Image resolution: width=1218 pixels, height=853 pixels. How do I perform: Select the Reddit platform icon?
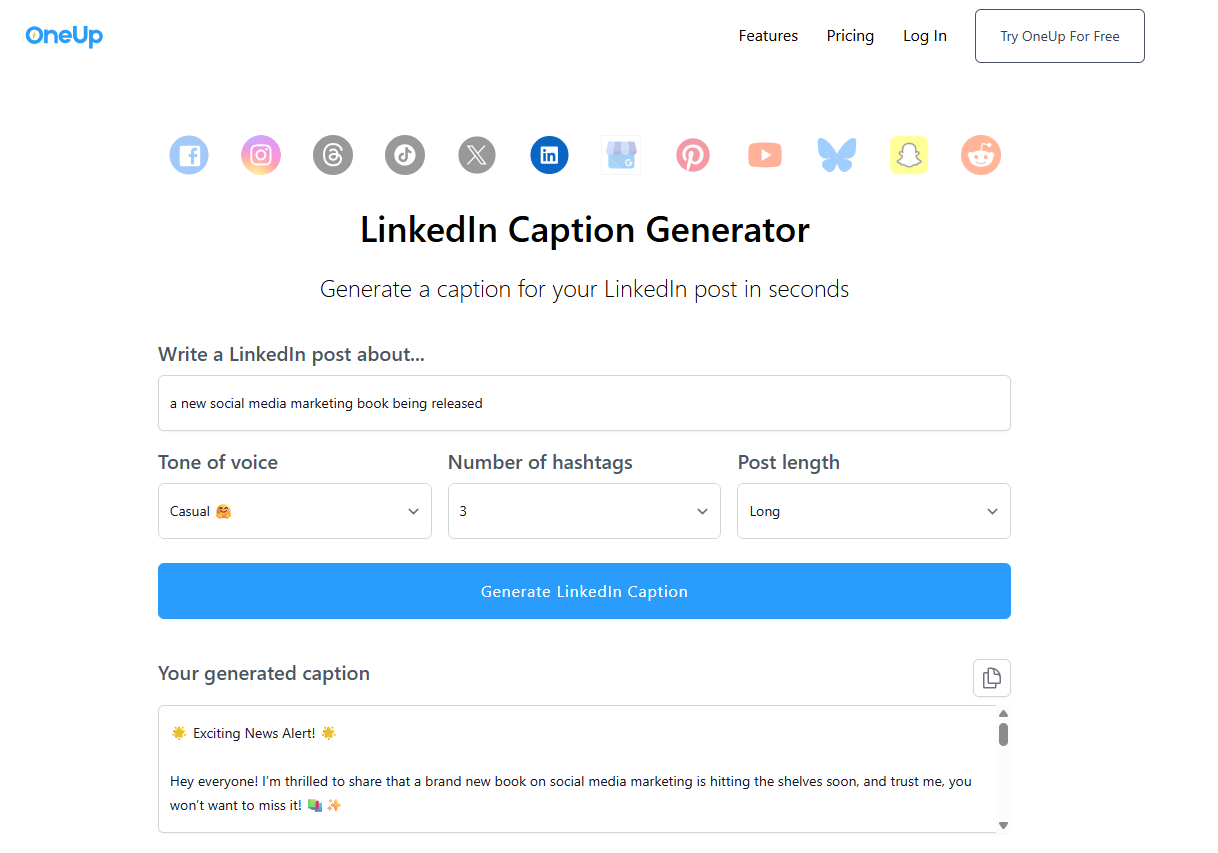[x=980, y=155]
